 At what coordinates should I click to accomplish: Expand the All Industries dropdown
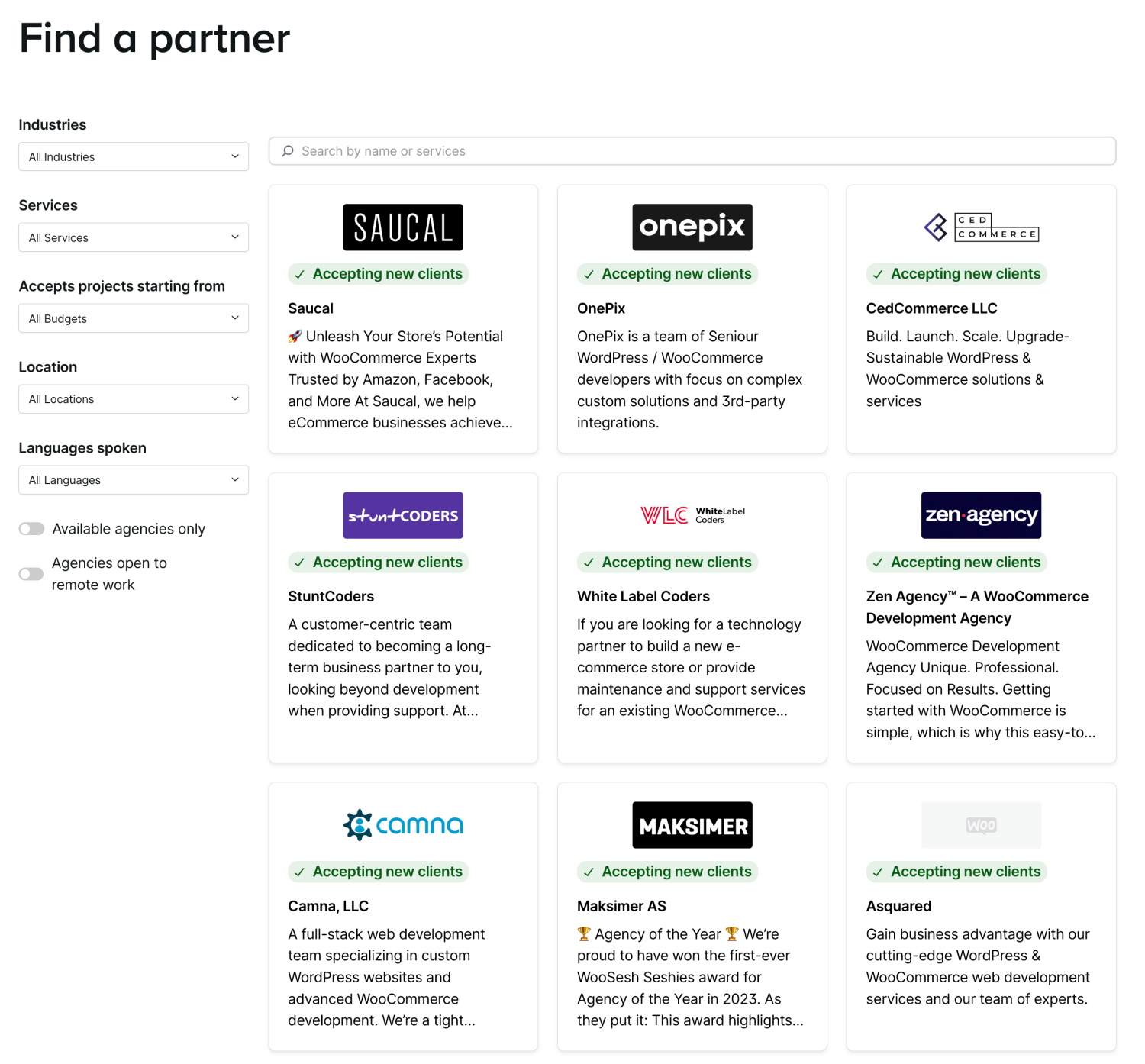point(134,156)
